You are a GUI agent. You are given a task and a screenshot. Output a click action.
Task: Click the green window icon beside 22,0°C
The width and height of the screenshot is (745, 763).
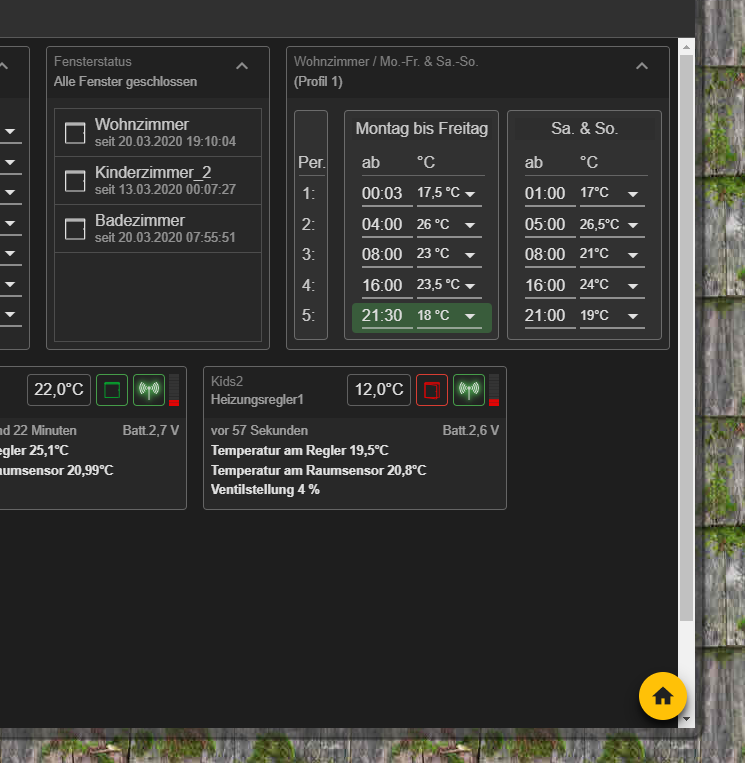coord(111,390)
